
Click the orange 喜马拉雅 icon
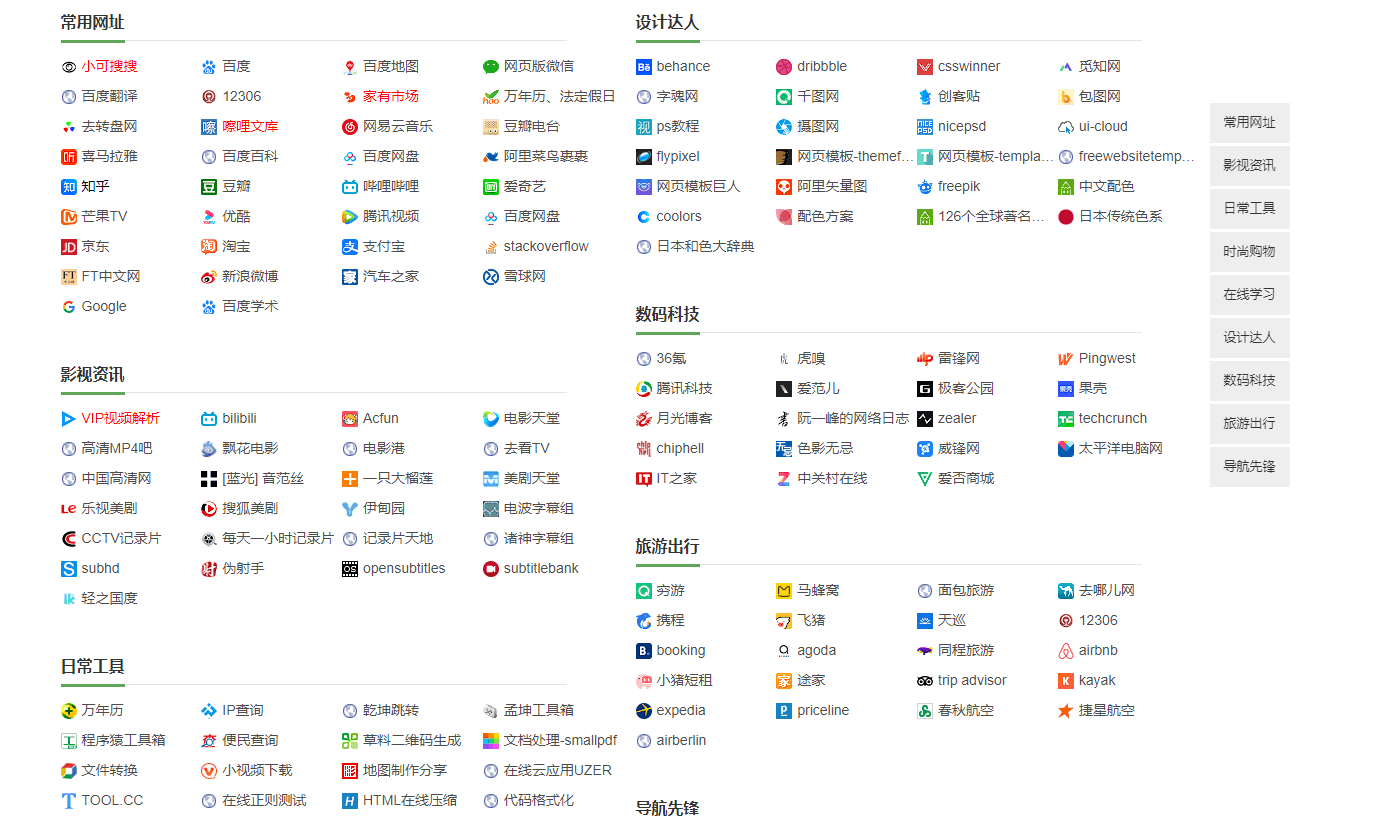point(69,157)
